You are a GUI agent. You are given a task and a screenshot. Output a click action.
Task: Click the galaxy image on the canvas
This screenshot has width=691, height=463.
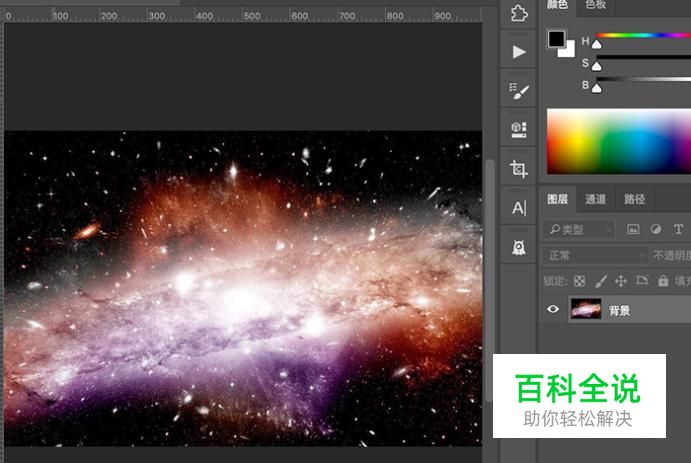click(243, 289)
